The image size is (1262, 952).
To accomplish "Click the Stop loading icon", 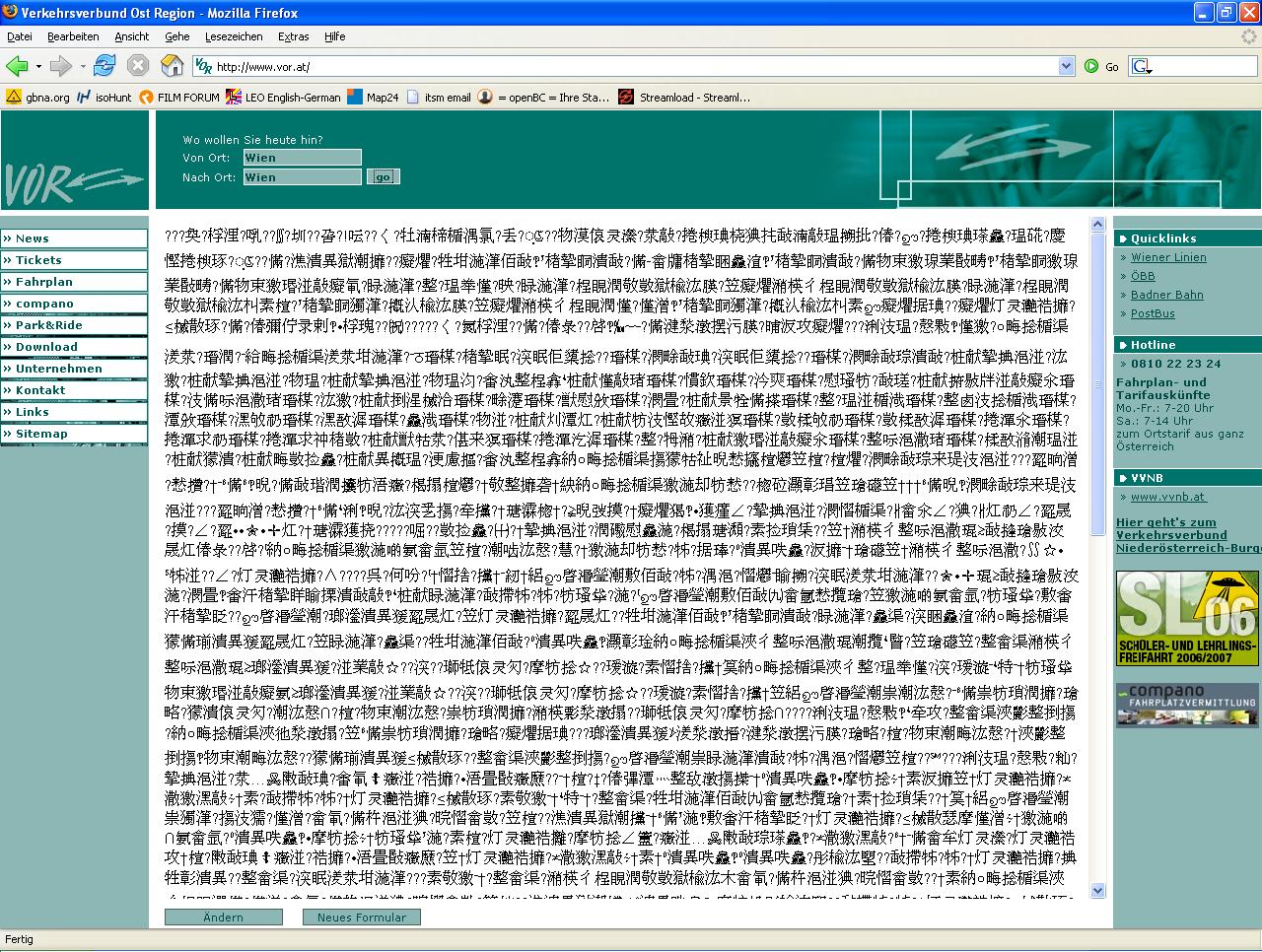I will click(138, 66).
